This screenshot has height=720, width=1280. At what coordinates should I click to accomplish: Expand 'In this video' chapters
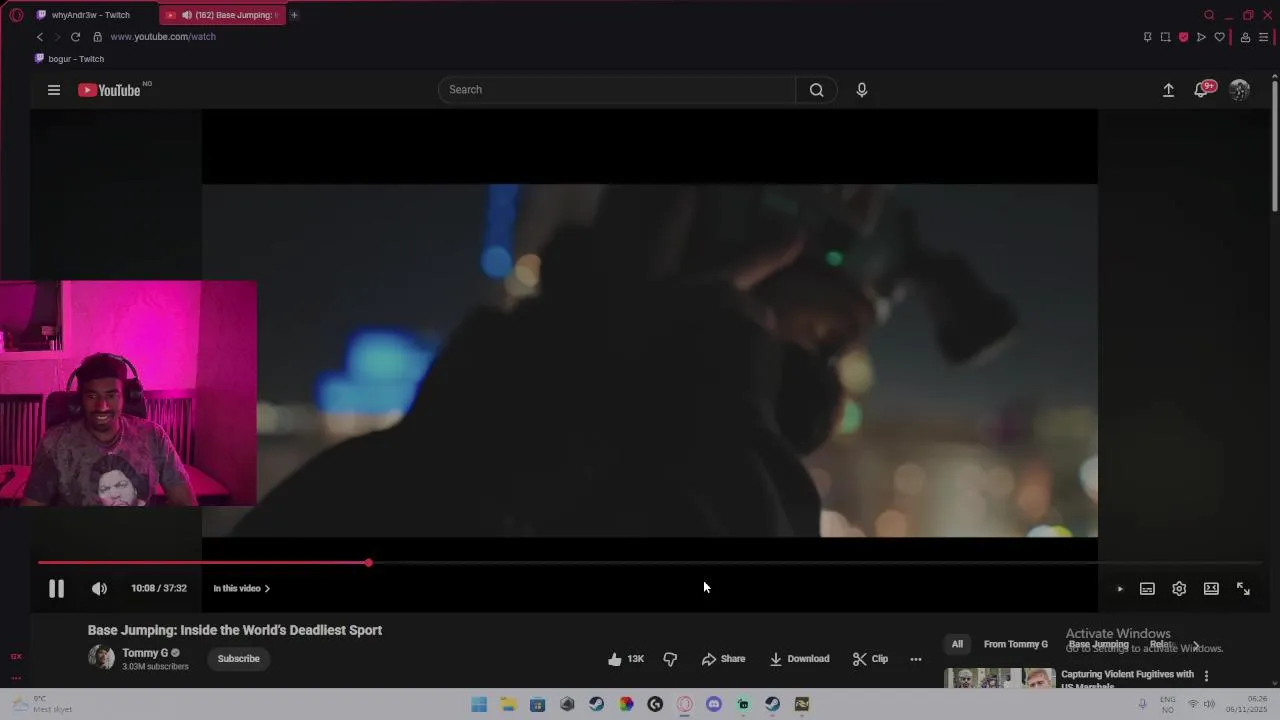241,588
